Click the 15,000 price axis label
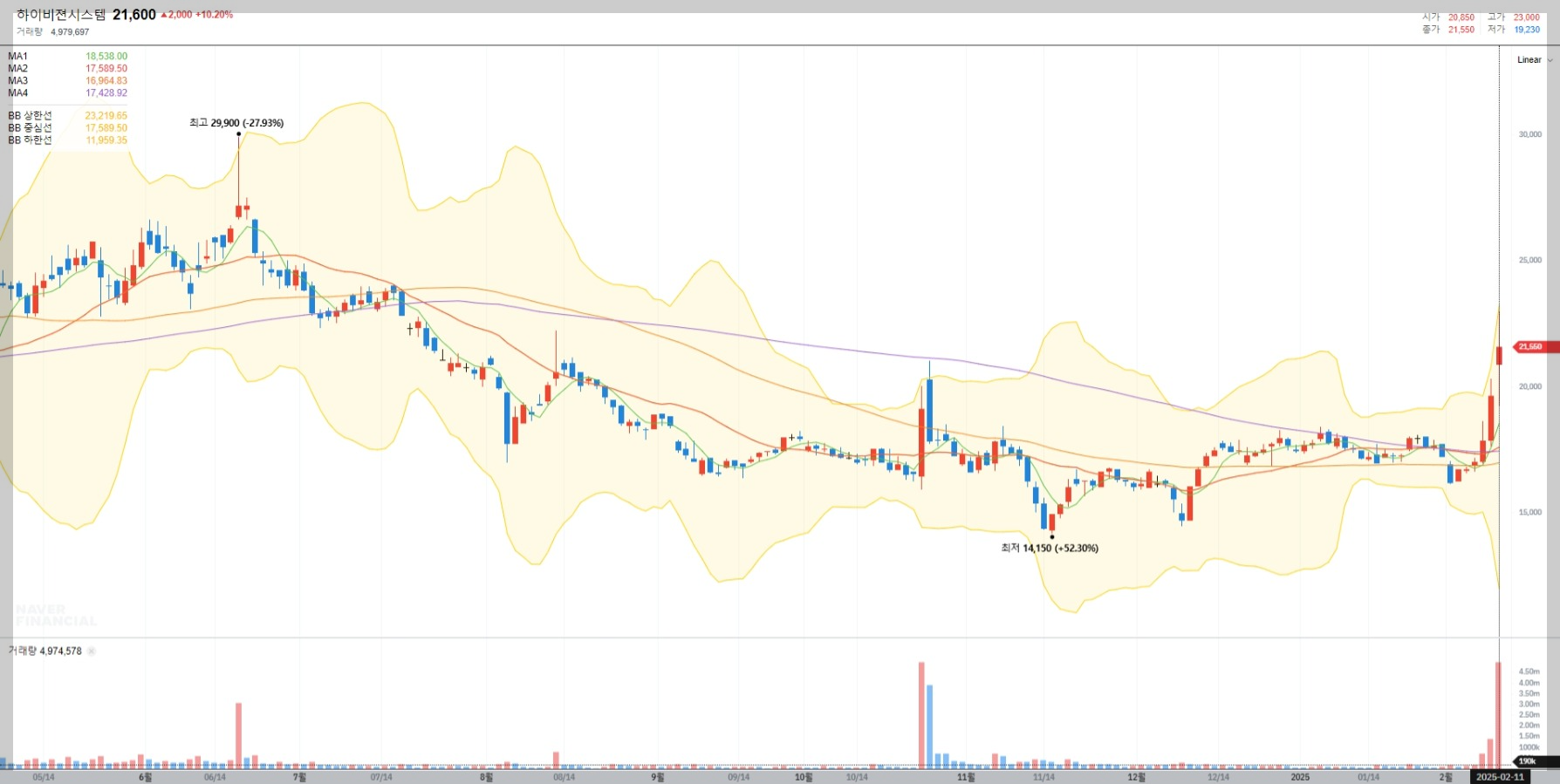The height and width of the screenshot is (784, 1560). [x=1530, y=512]
